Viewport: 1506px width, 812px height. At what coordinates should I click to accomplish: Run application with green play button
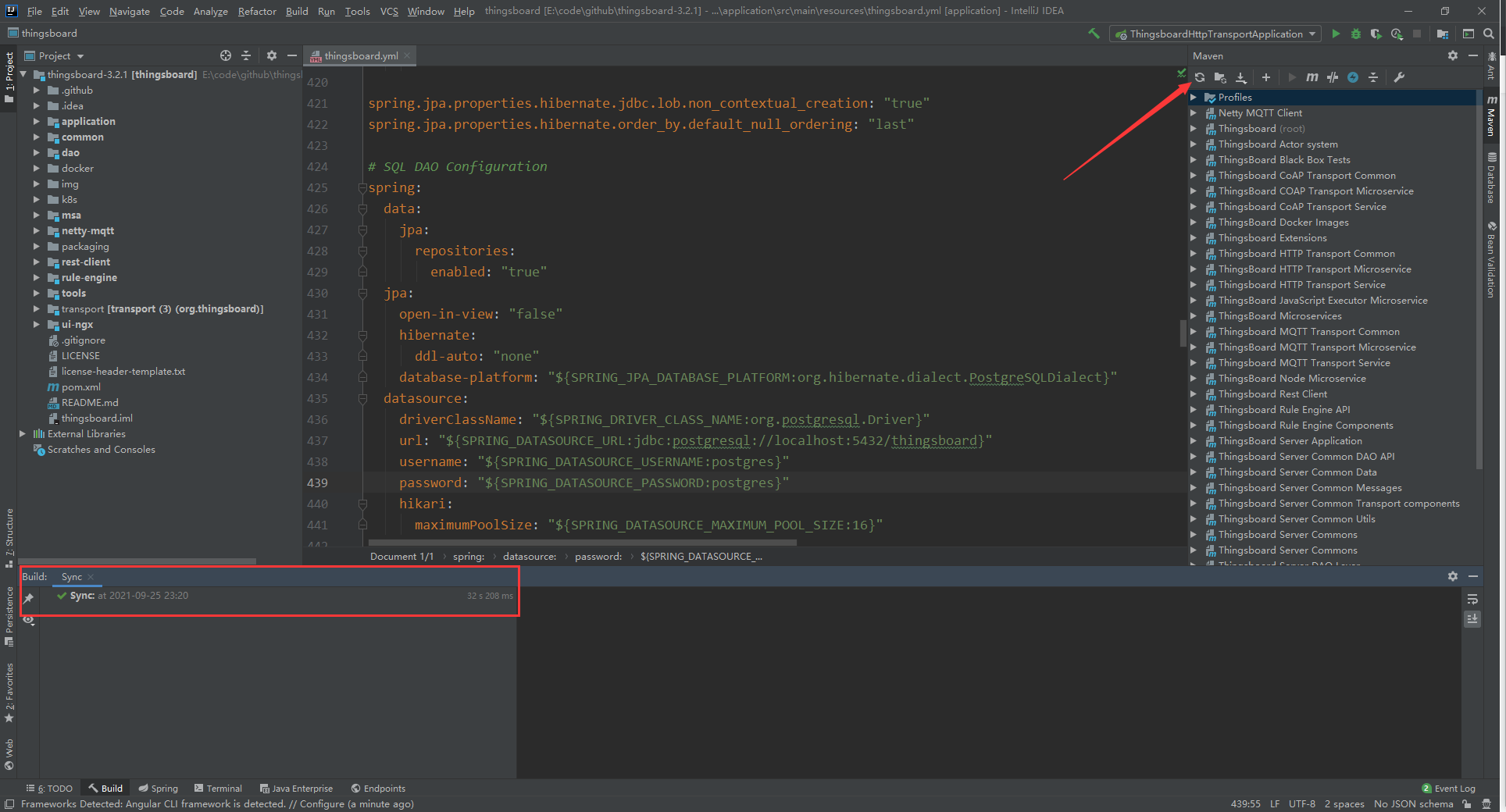1336,34
